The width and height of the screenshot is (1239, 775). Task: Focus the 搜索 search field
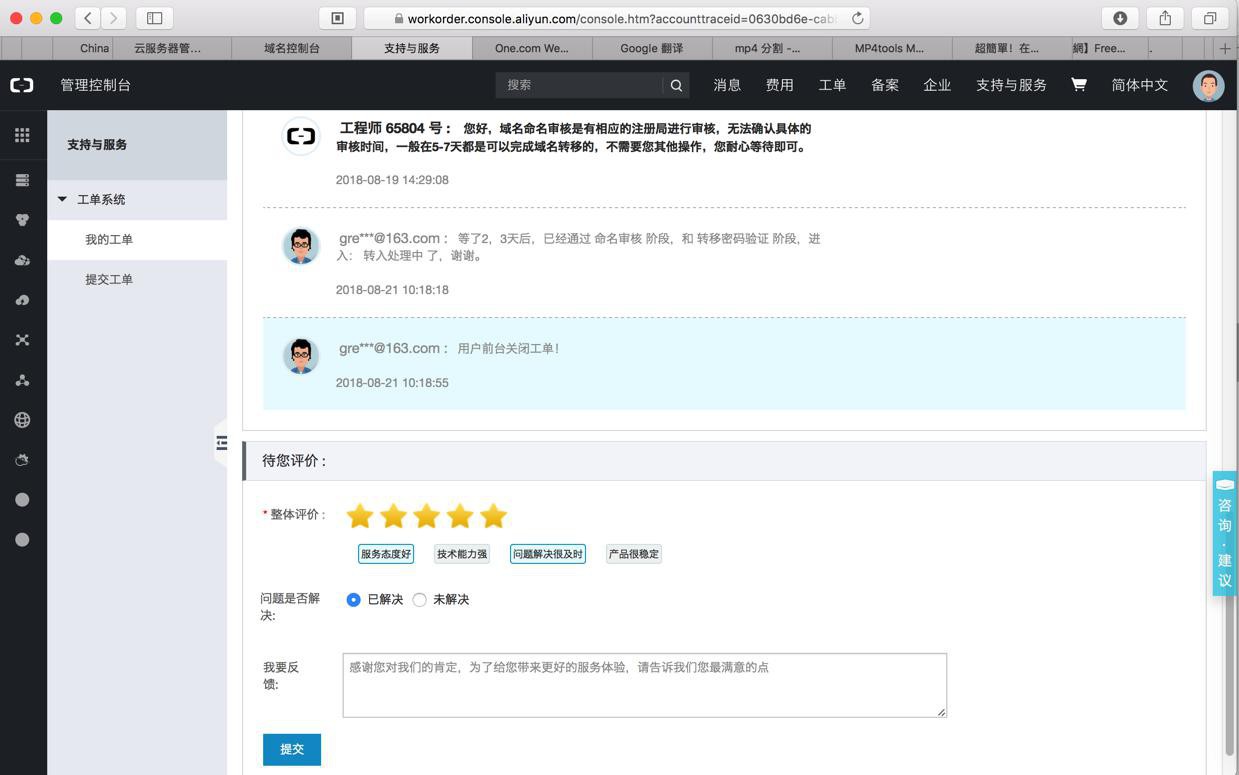pos(580,85)
